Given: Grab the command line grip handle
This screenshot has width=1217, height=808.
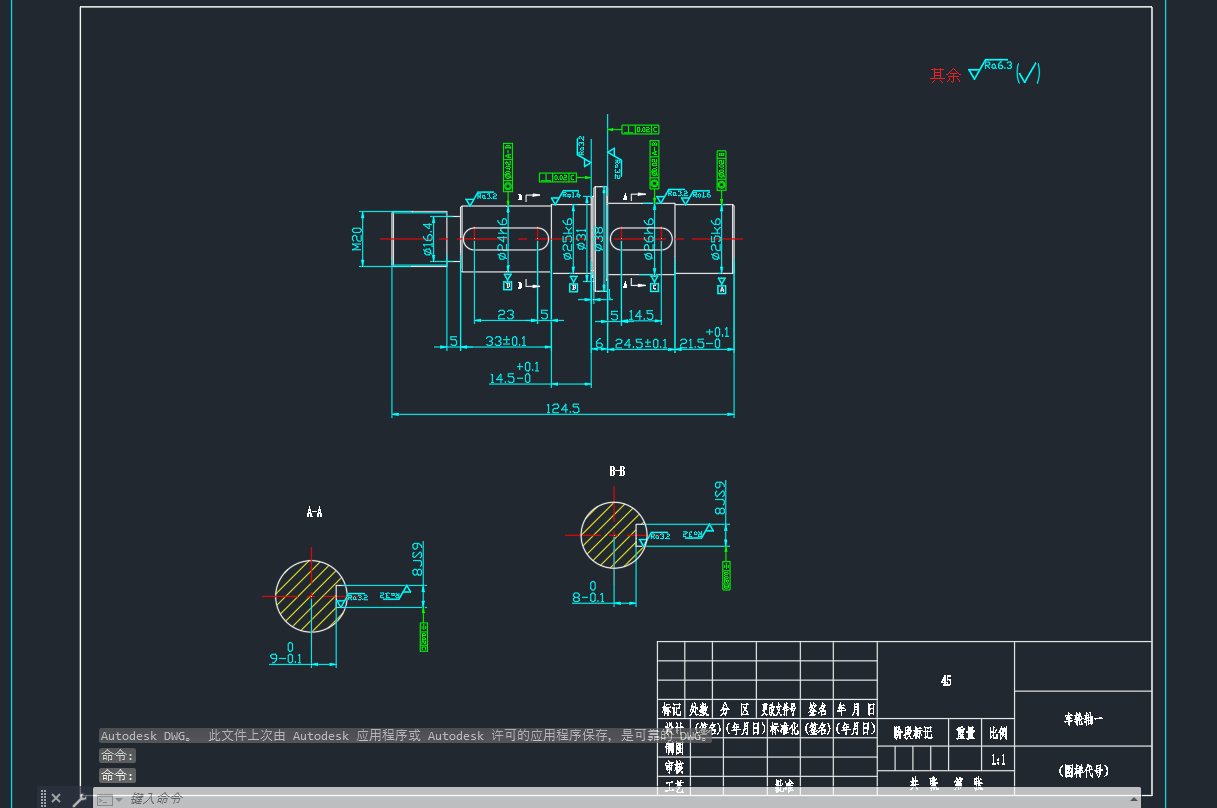Looking at the screenshot, I should click(43, 798).
